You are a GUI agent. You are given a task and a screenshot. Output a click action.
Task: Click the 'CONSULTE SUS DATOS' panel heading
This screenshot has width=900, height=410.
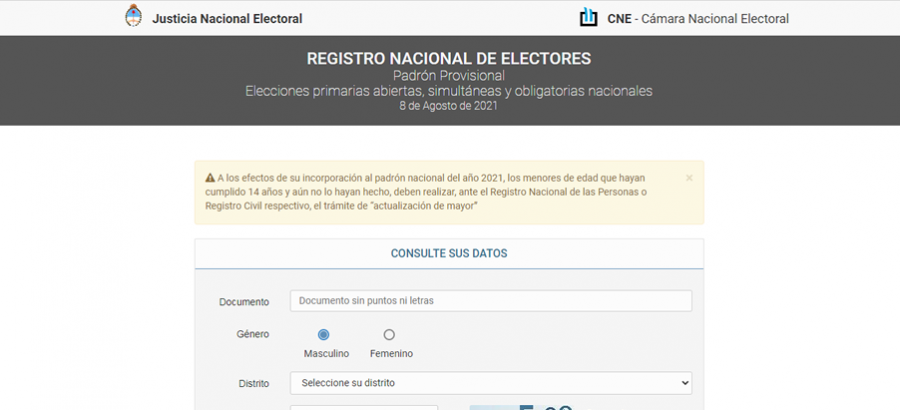click(x=449, y=254)
